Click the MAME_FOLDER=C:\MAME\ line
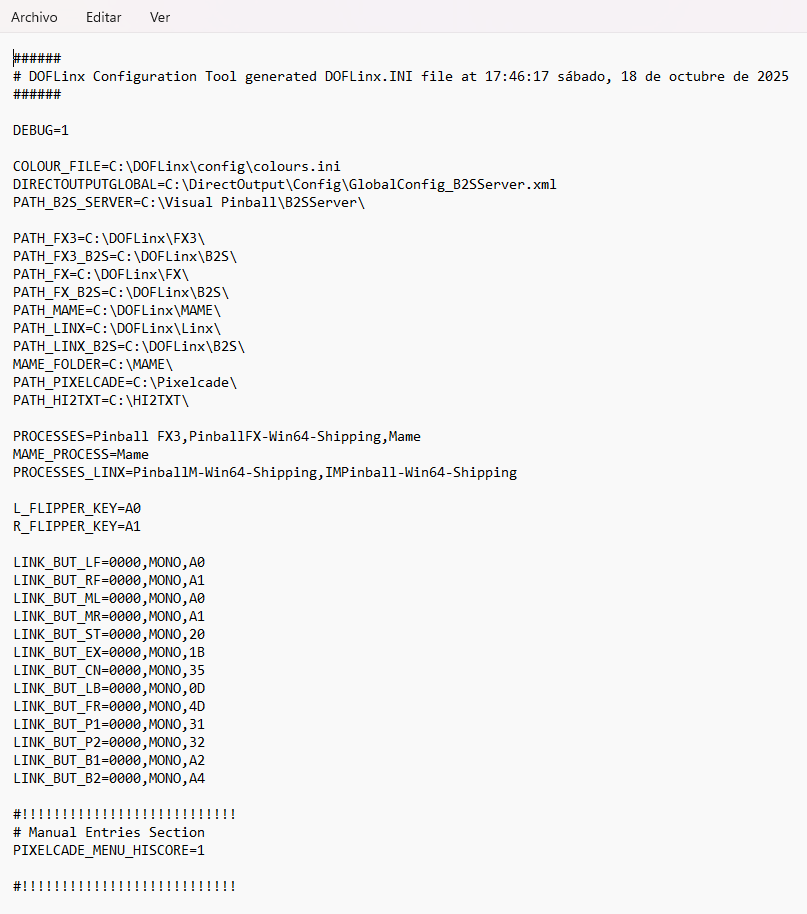Screen dimensions: 807x914 tap(93, 364)
